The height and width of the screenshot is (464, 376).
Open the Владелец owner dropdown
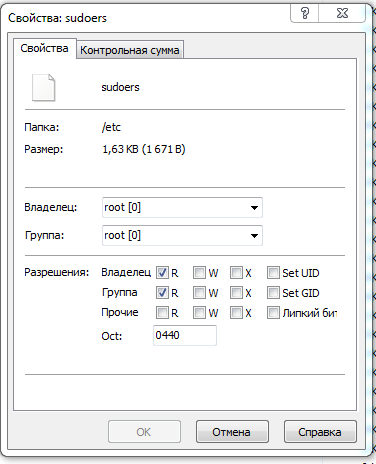[182, 207]
